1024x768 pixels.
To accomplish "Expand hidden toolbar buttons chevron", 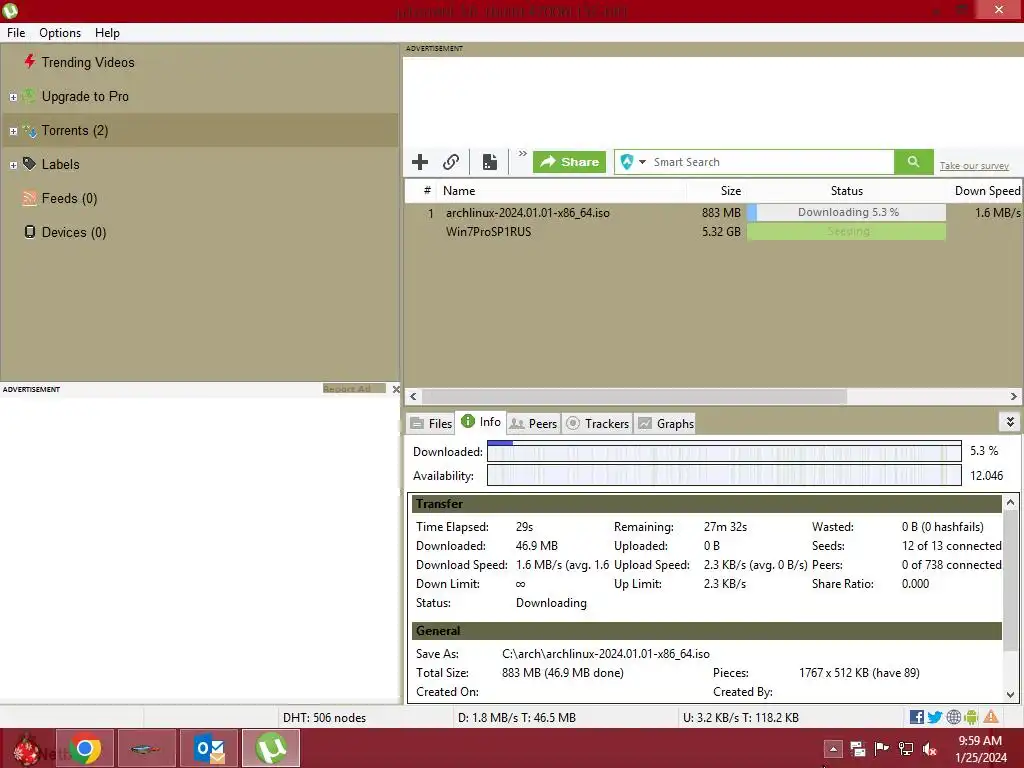I will pyautogui.click(x=522, y=154).
